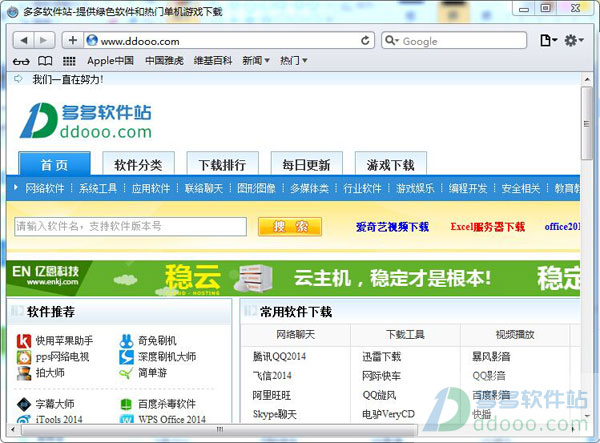Open 系统工具 category
600x443 pixels.
(98, 188)
